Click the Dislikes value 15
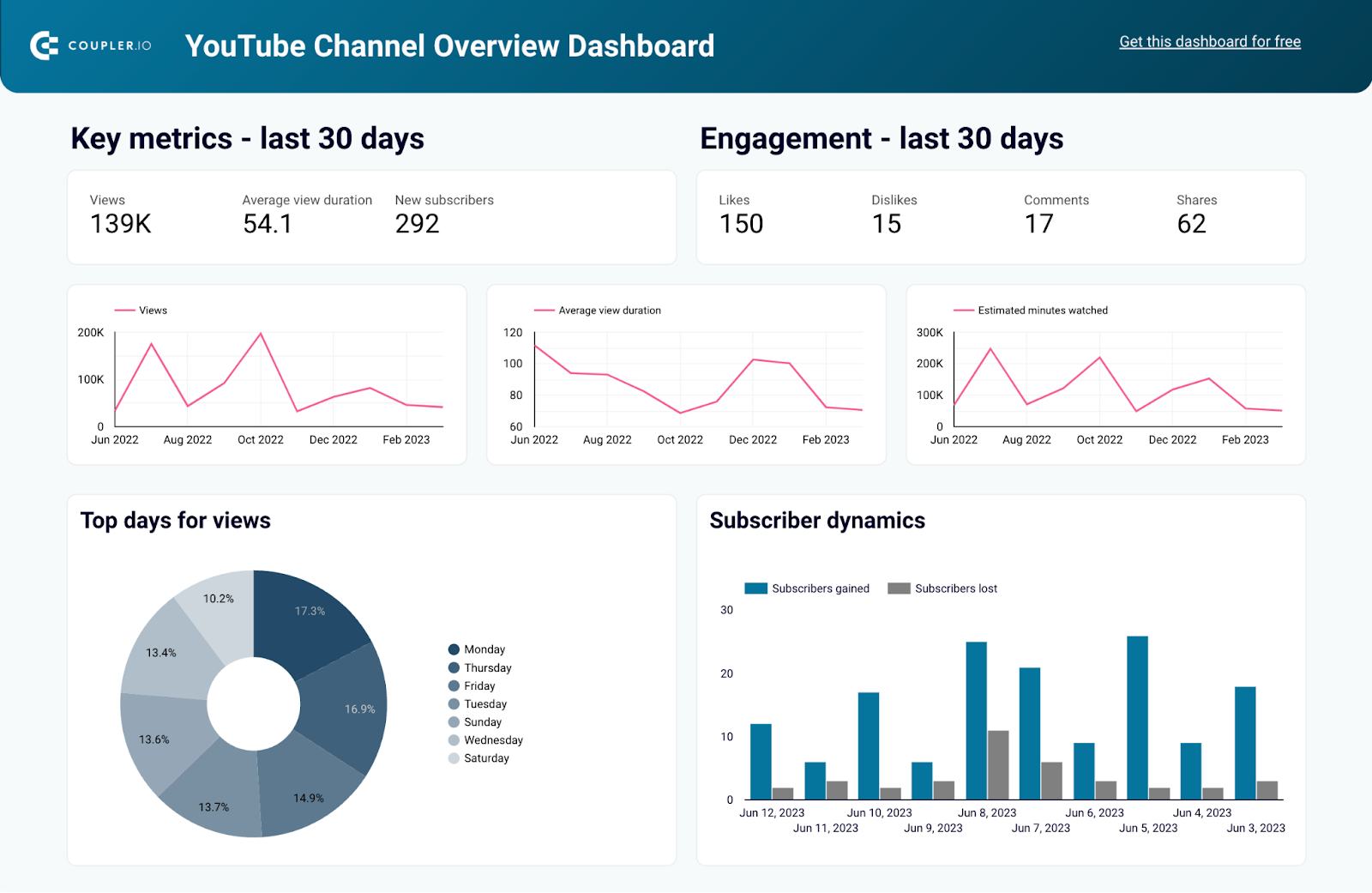Viewport: 1372px width, 893px height. [888, 224]
